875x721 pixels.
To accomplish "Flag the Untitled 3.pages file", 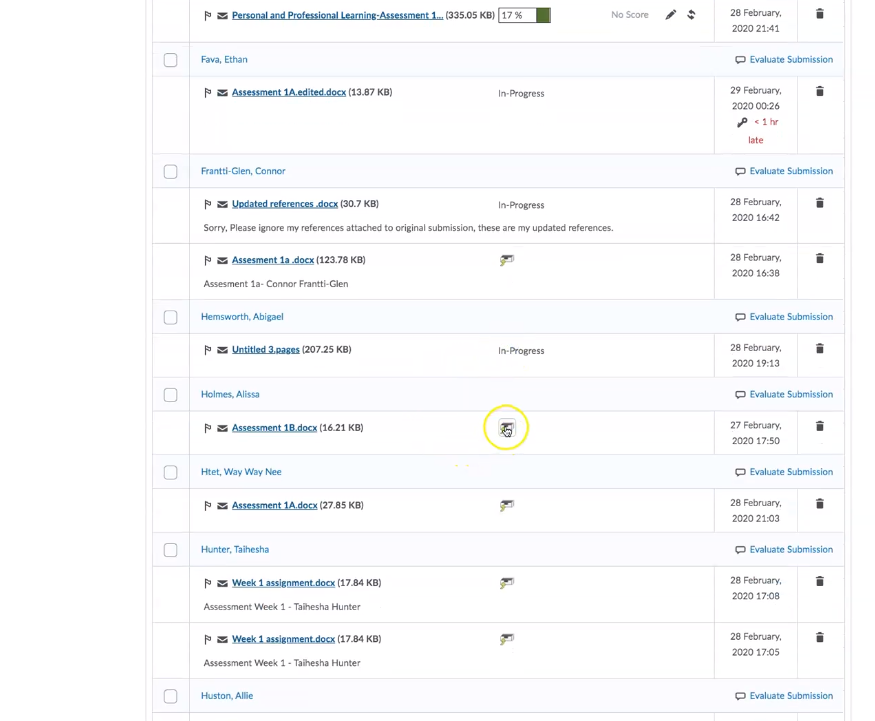I will point(208,350).
